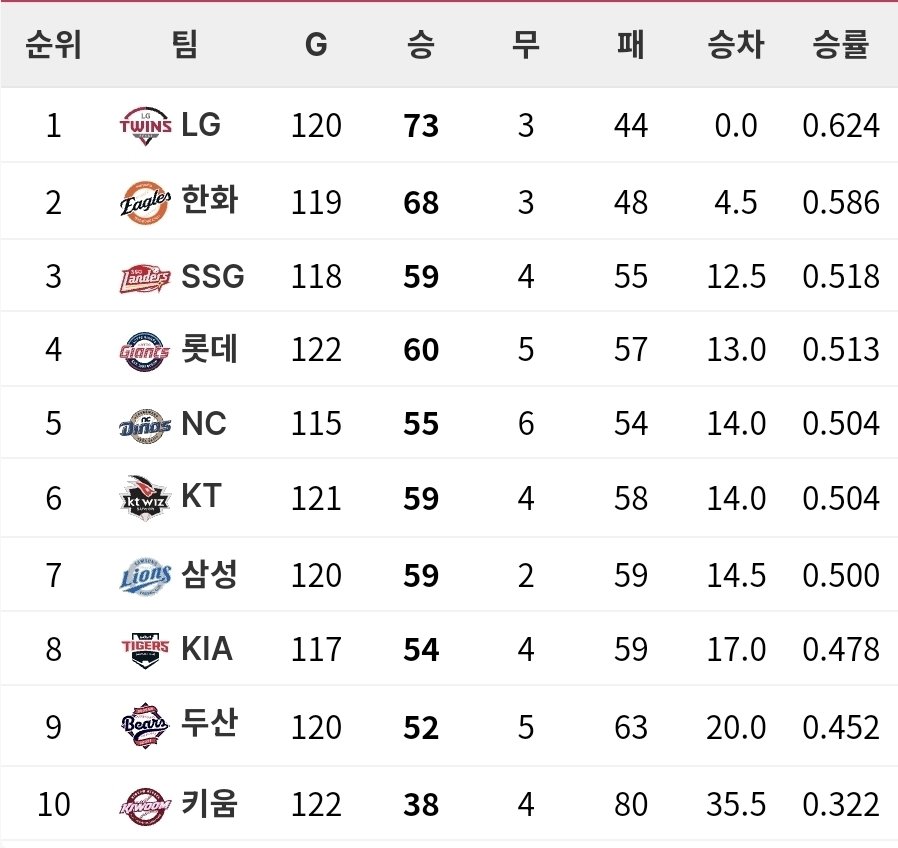Sort by the 승률 column header
The image size is (898, 848).
840,45
